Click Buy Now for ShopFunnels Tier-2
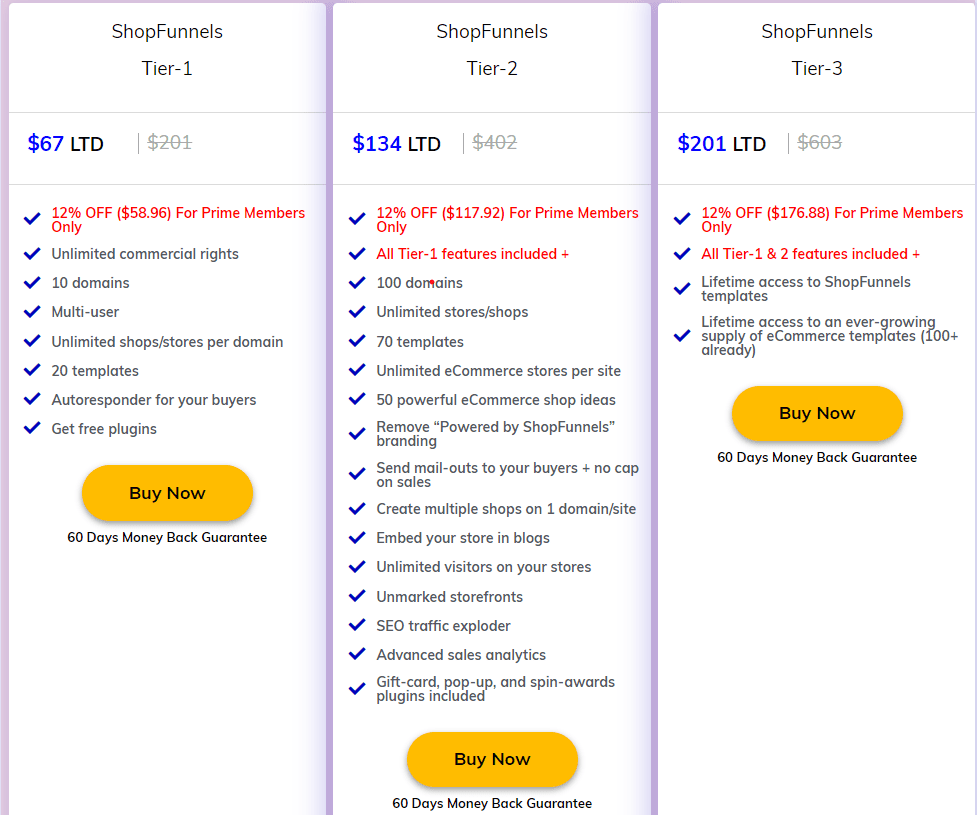This screenshot has width=977, height=815. pyautogui.click(x=492, y=759)
